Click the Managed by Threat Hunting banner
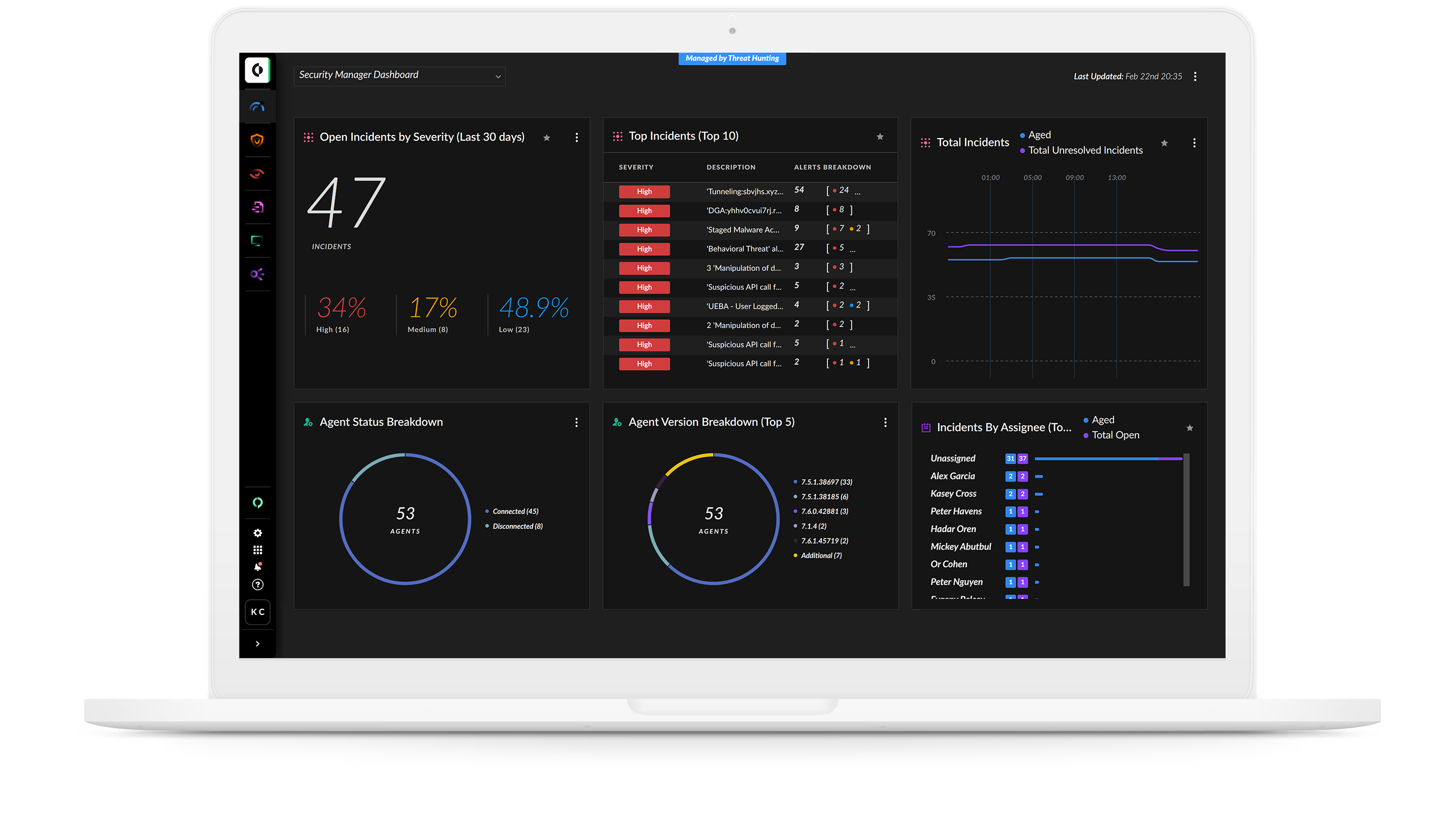The width and height of the screenshot is (1438, 840). [732, 57]
